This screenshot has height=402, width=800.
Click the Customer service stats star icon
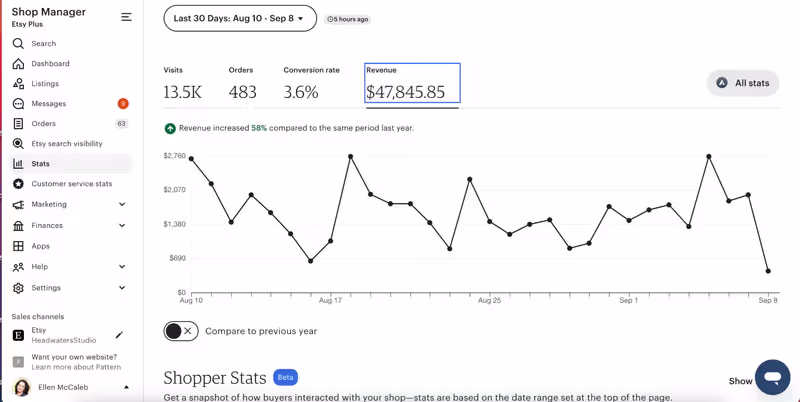[x=18, y=184]
